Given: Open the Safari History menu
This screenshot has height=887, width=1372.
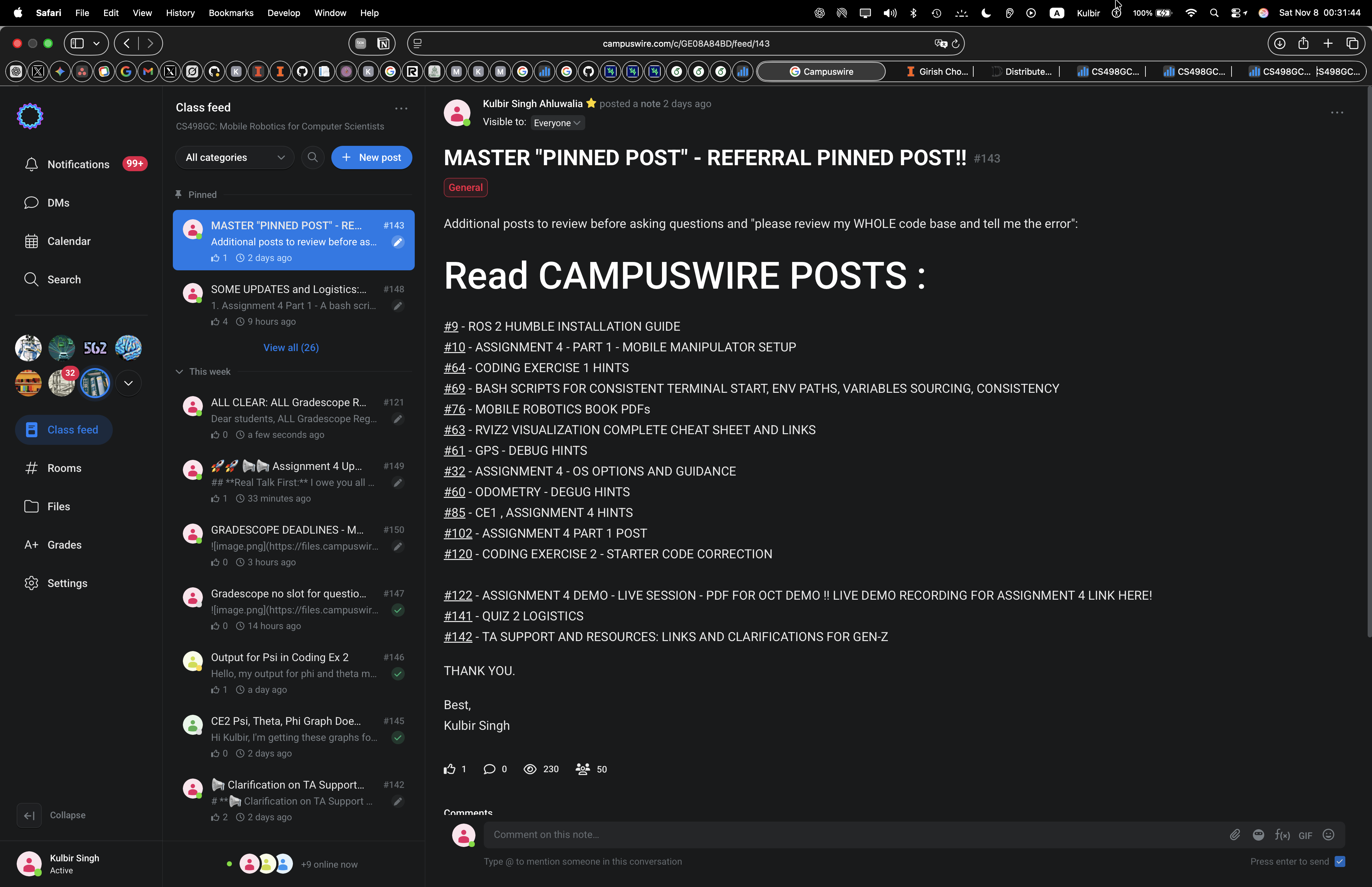Looking at the screenshot, I should 180,13.
